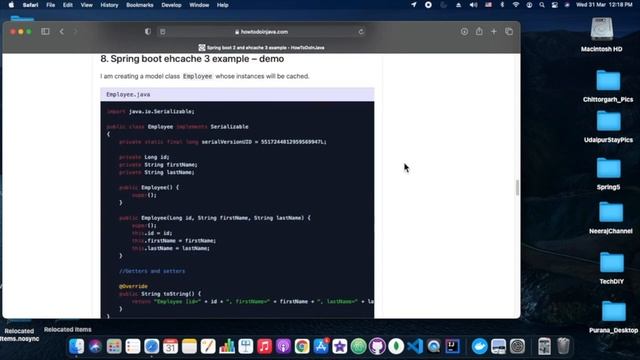
Task: Open Pages from the Dock
Action: pos(208,346)
